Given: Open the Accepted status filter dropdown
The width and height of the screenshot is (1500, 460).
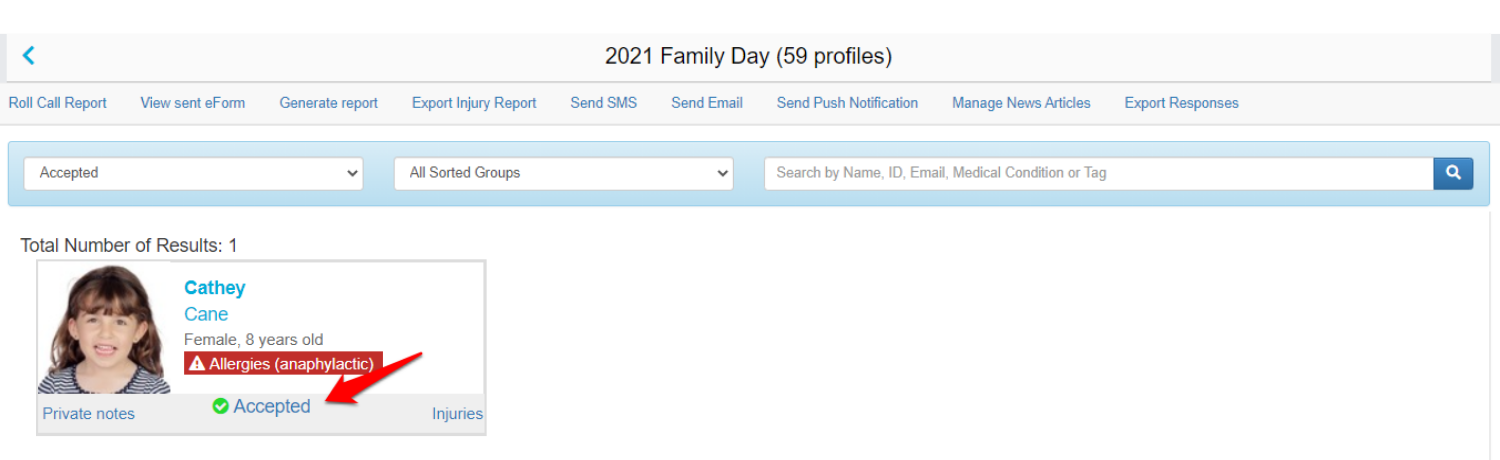Looking at the screenshot, I should [193, 173].
